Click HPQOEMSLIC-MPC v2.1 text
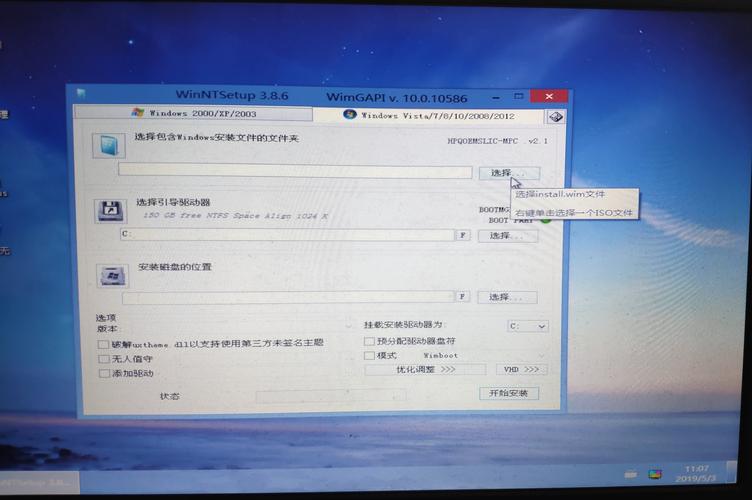 (x=497, y=141)
